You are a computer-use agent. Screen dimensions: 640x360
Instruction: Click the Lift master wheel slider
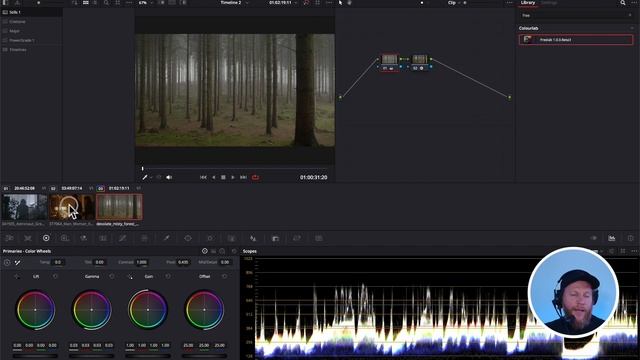click(35, 356)
